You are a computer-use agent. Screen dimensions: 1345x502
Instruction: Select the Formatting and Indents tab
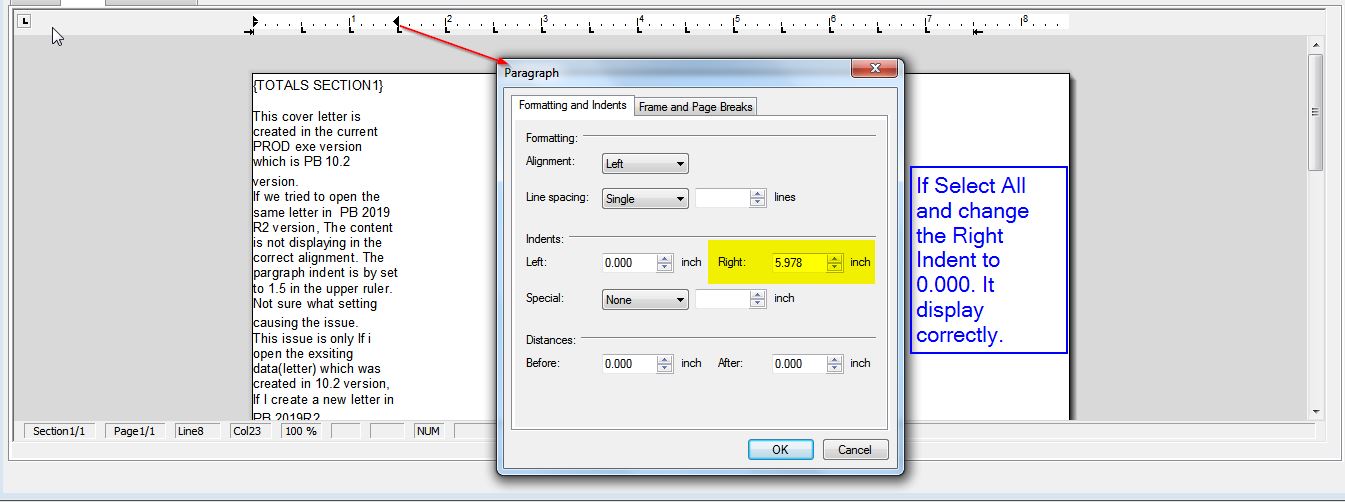click(572, 106)
